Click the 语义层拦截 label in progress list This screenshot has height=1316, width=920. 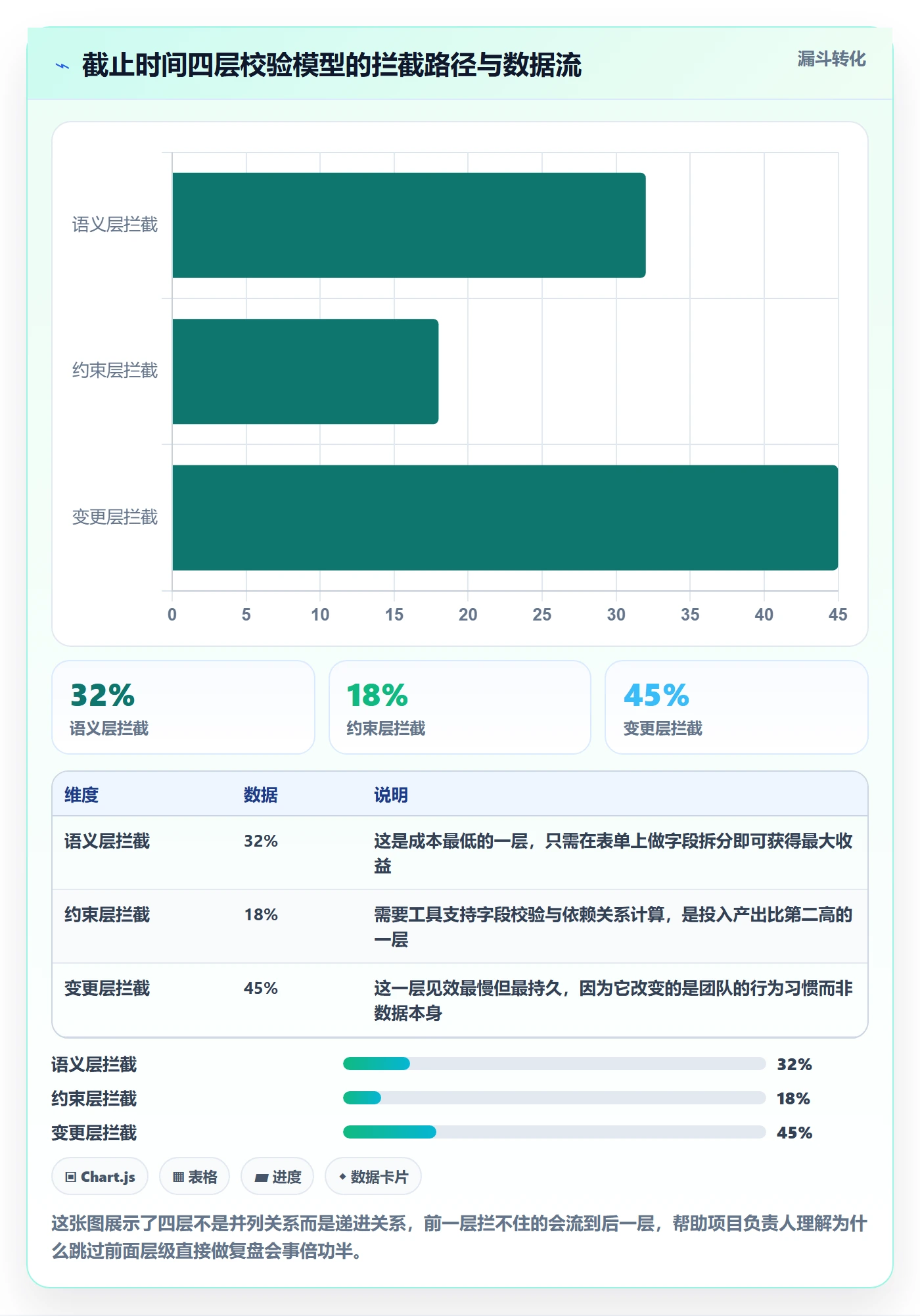pyautogui.click(x=94, y=1064)
